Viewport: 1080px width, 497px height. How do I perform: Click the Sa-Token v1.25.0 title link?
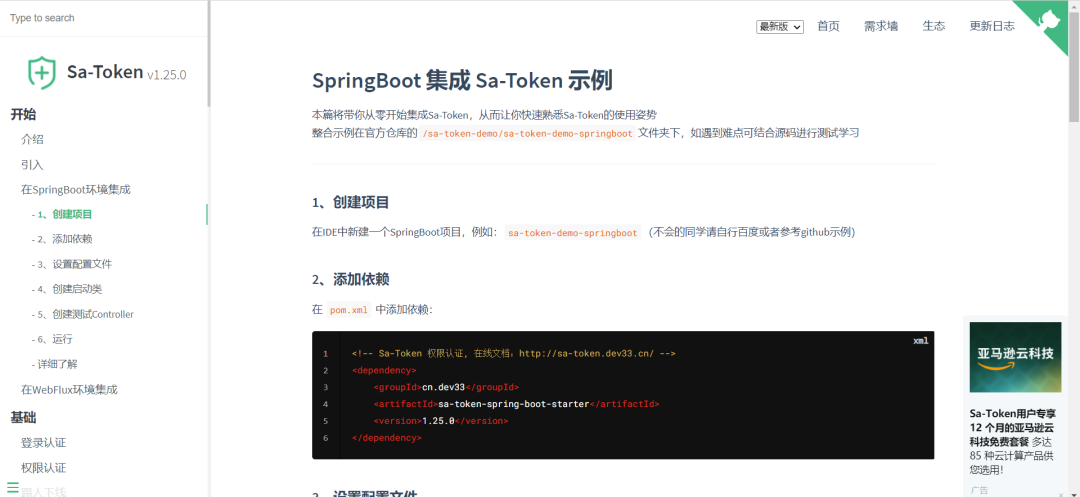point(127,72)
